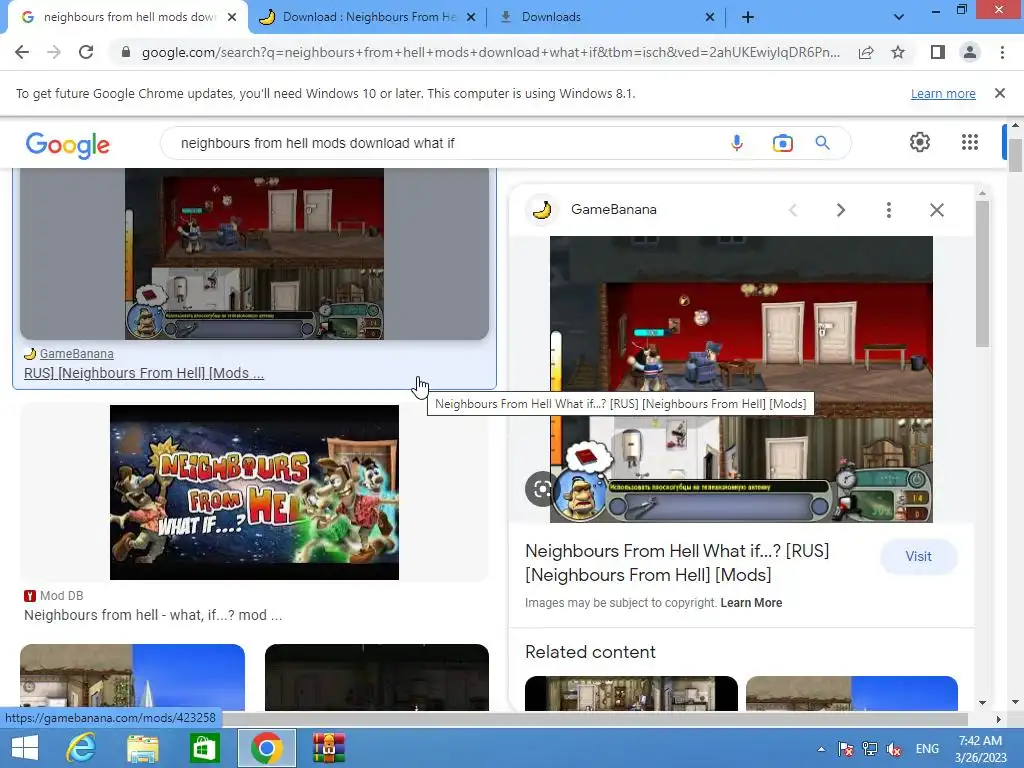Open the Chrome three-dot menu
The image size is (1024, 768).
pos(1002,52)
